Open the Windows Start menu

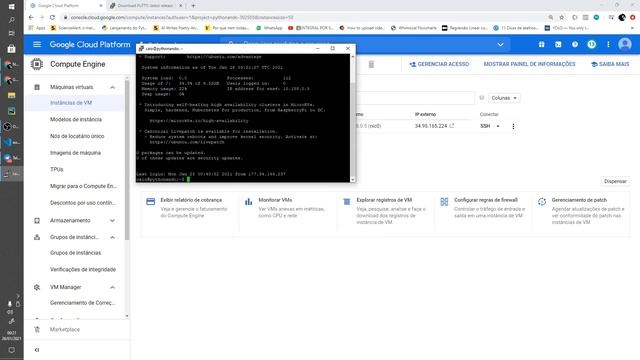[x=11, y=7]
